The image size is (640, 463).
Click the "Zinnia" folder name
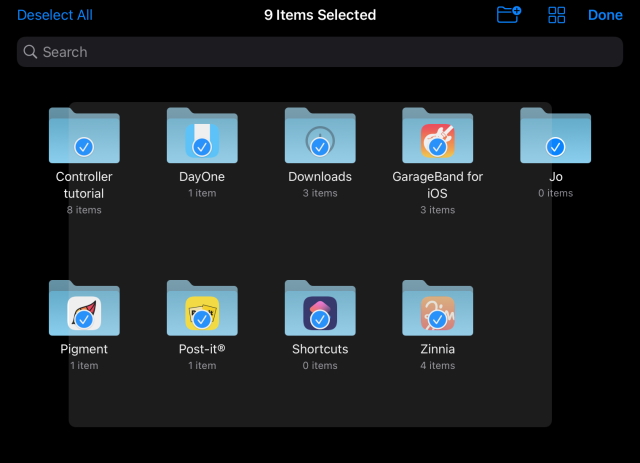pos(438,349)
